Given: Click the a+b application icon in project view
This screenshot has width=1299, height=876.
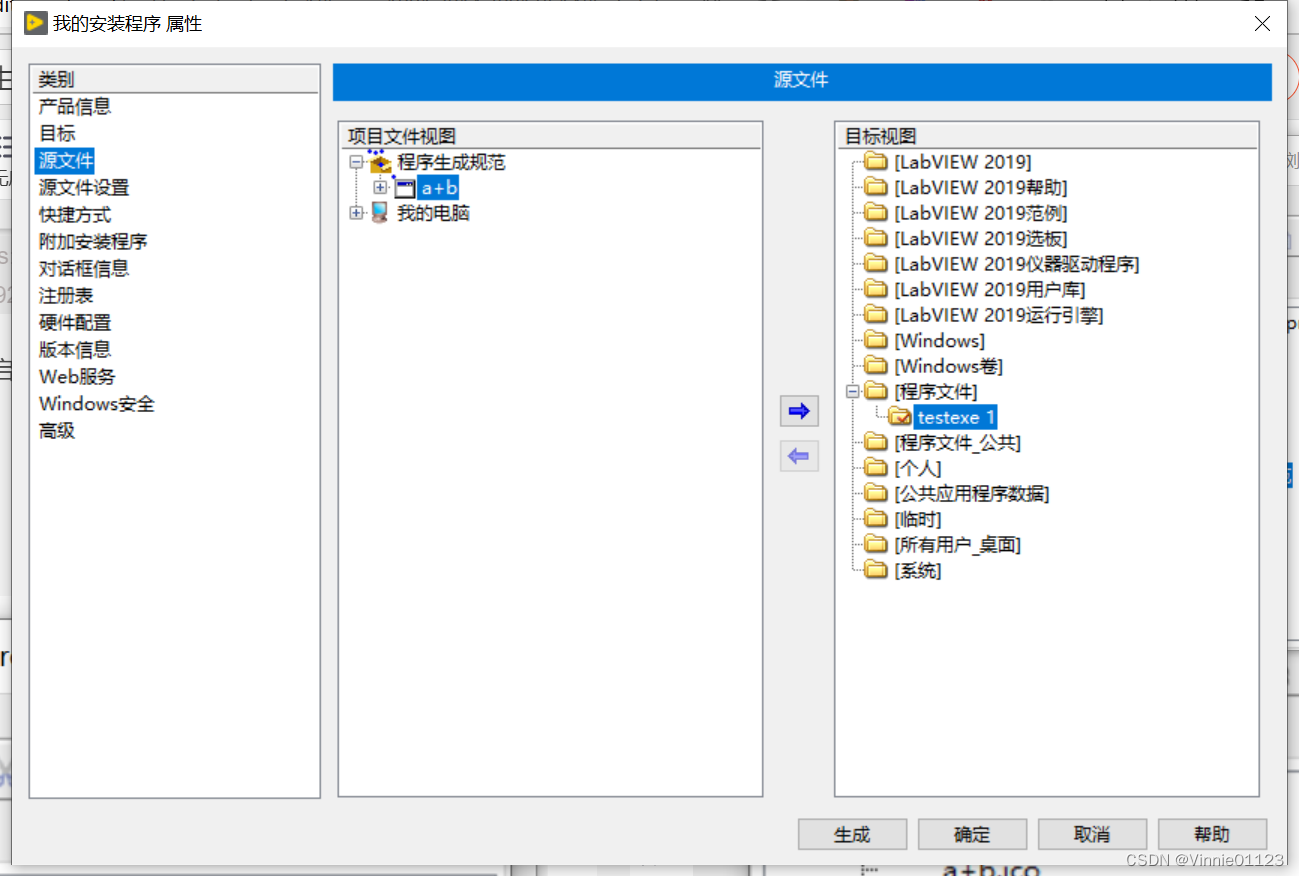Looking at the screenshot, I should [x=405, y=187].
